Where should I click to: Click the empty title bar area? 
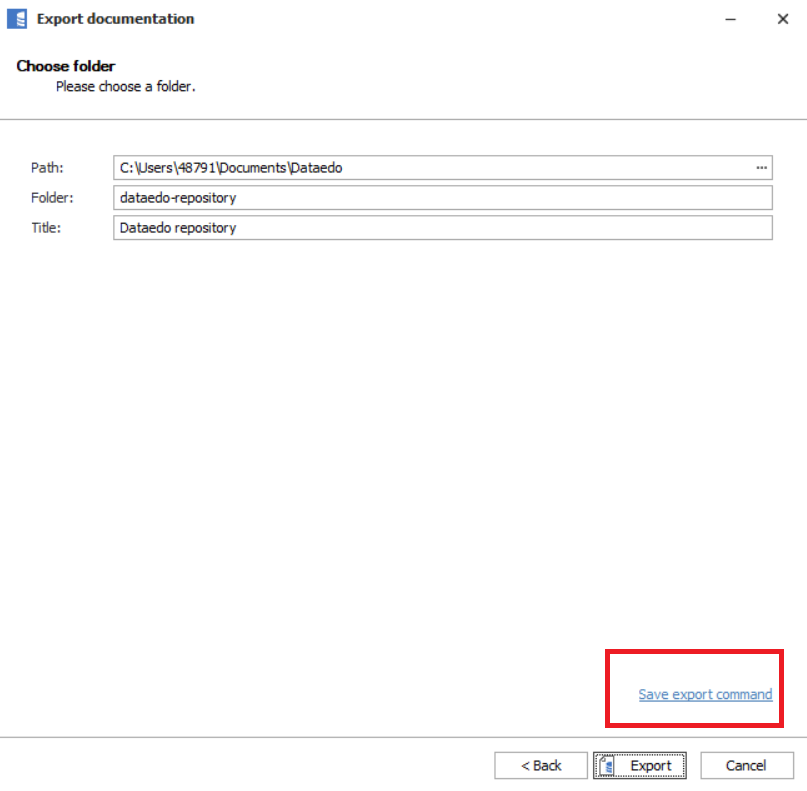(x=450, y=19)
